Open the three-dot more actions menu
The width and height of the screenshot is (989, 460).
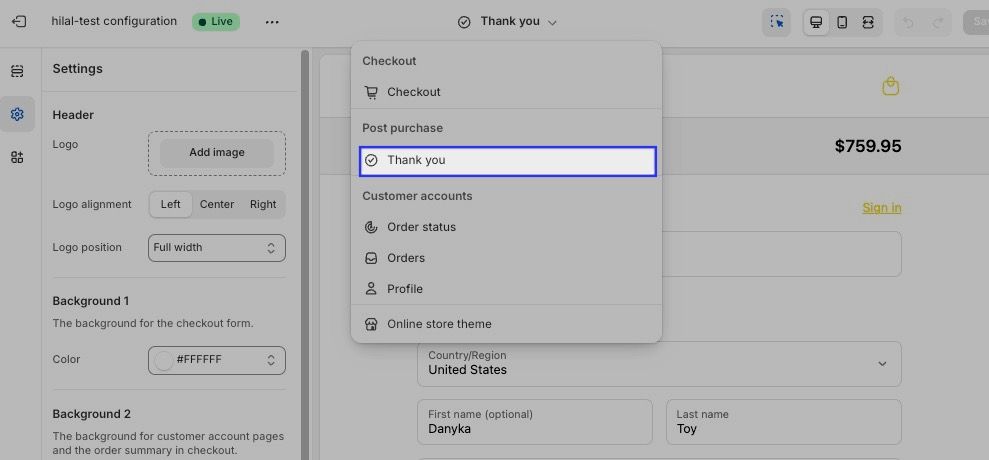coord(272,22)
